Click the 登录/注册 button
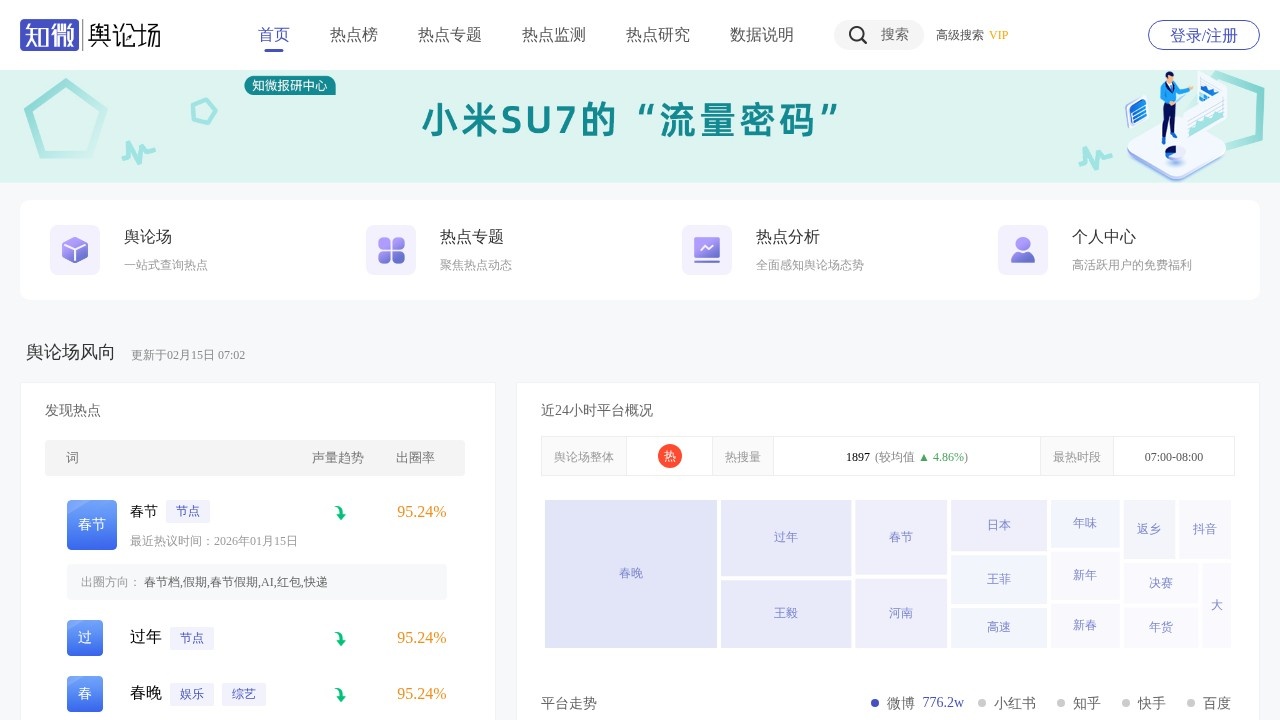The width and height of the screenshot is (1280, 720). click(1203, 35)
